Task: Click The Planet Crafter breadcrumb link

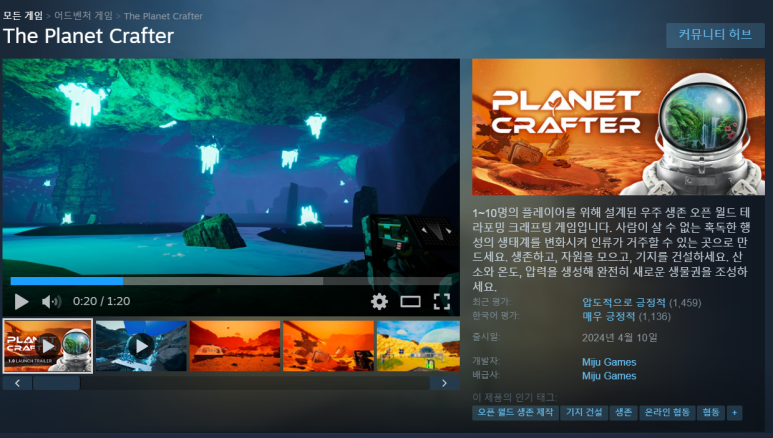Action: coord(163,16)
